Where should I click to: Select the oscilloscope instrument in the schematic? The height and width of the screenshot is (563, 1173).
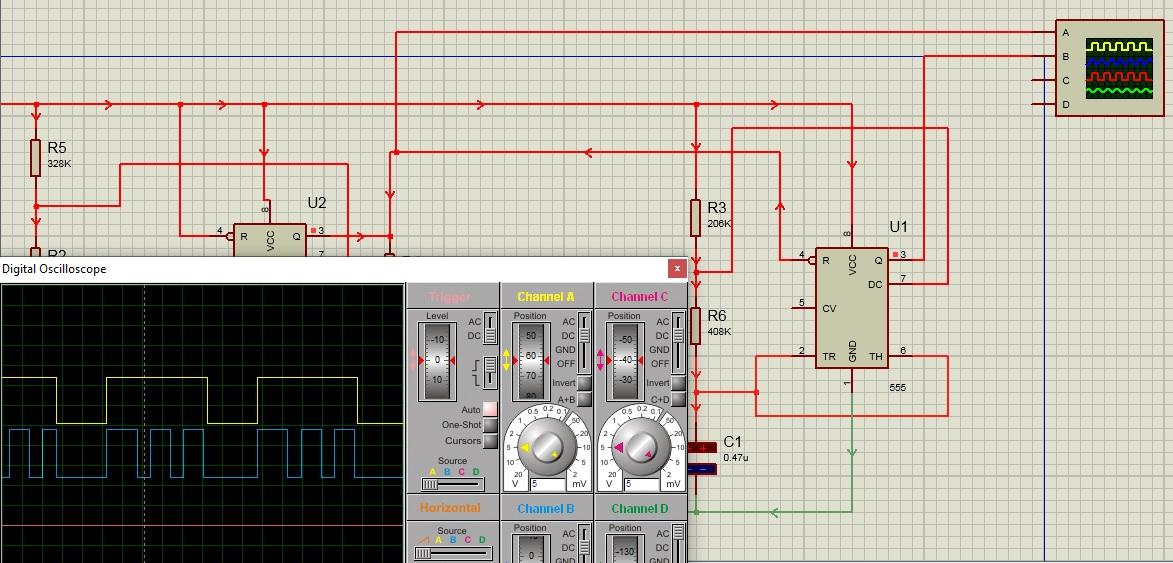tap(1109, 68)
